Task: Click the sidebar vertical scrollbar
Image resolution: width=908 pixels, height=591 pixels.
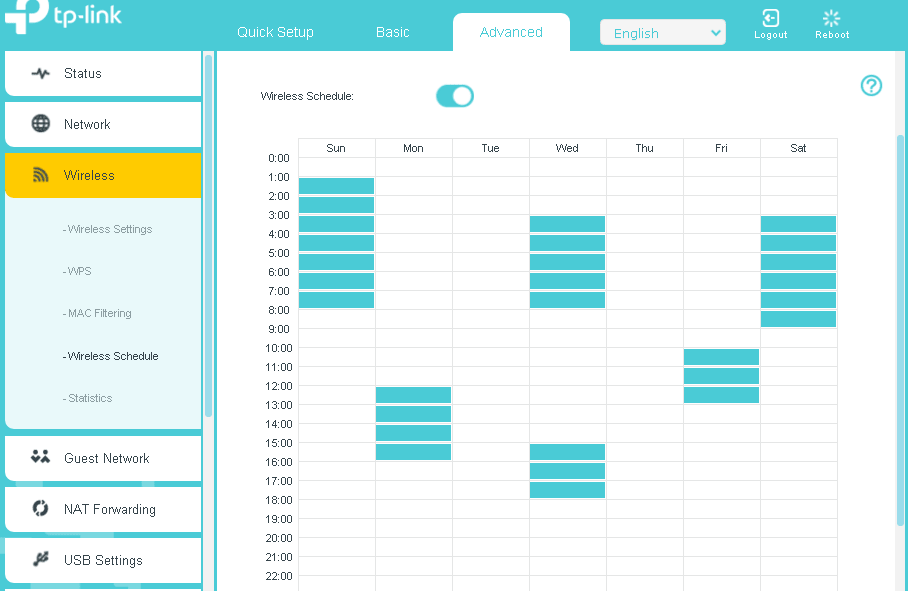Action: [208, 235]
